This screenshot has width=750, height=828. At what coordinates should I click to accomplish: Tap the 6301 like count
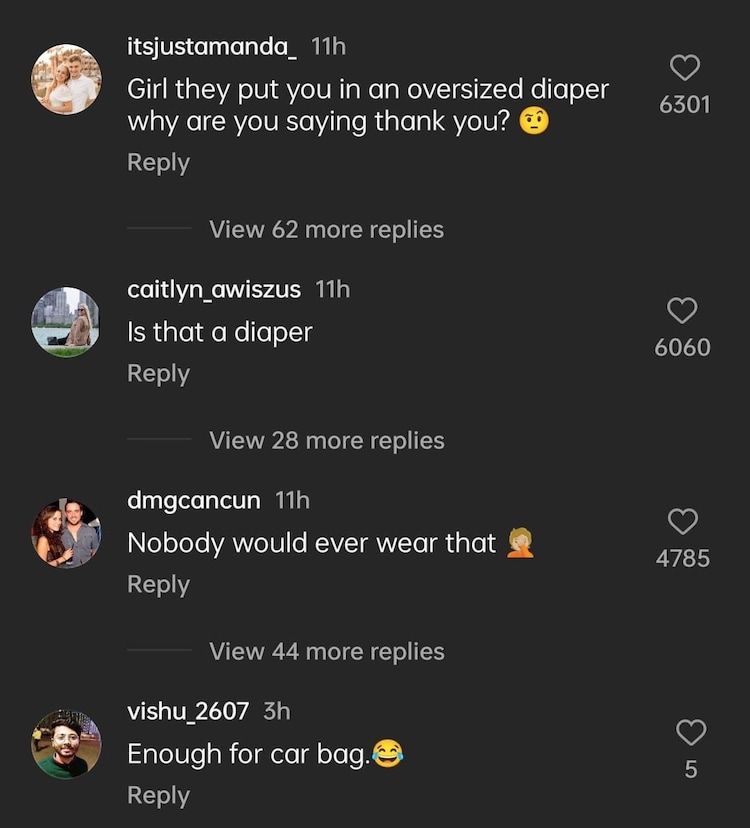[684, 104]
